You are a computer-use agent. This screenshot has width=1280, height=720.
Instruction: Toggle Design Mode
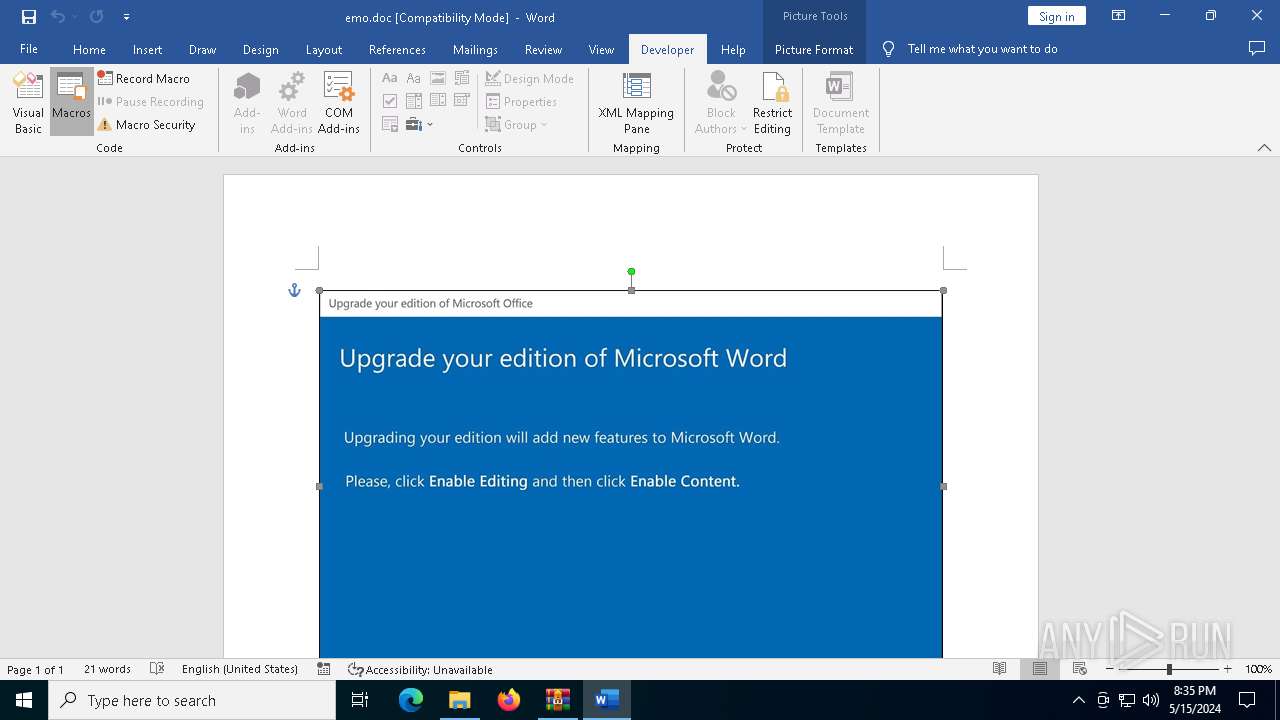pyautogui.click(x=529, y=78)
